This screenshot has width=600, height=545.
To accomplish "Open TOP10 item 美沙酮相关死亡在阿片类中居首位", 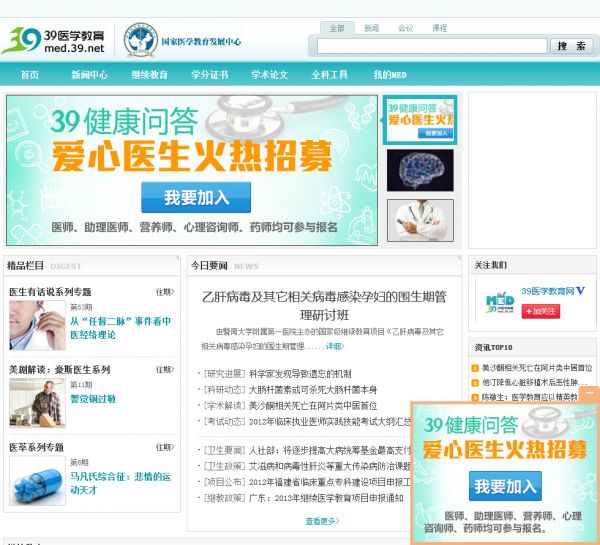I will click(x=536, y=368).
